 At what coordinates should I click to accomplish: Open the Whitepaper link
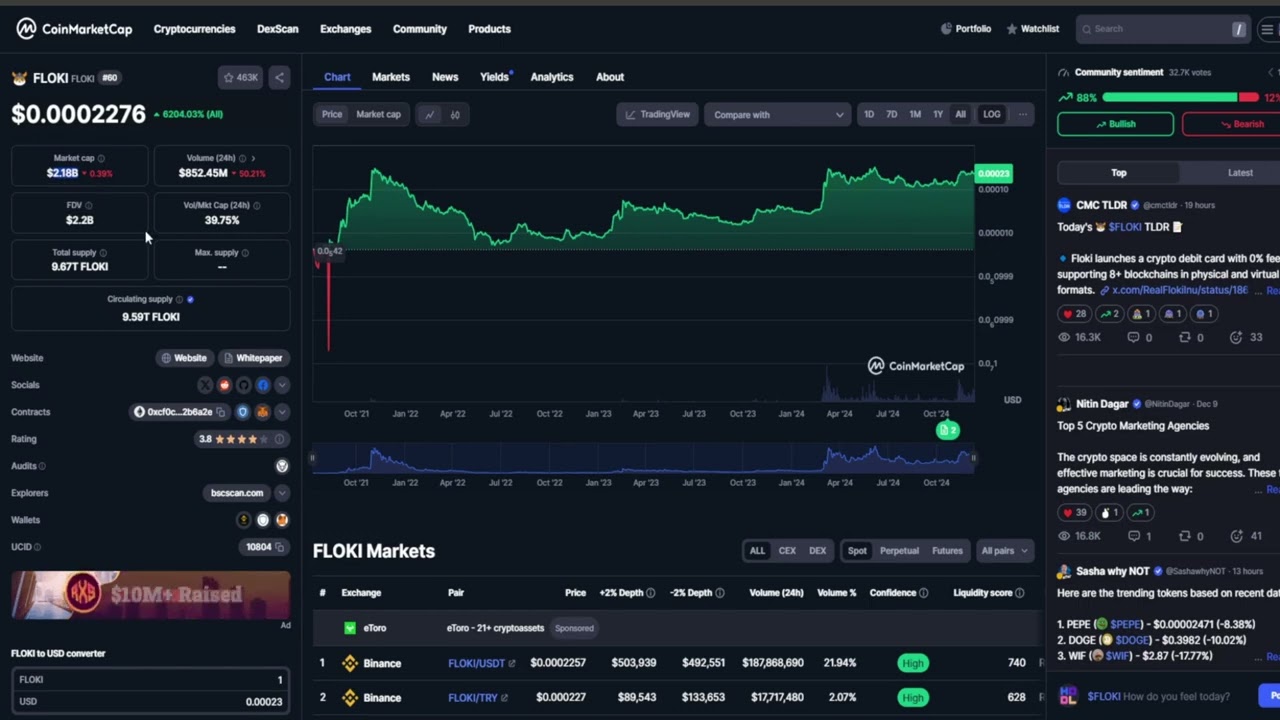point(252,358)
